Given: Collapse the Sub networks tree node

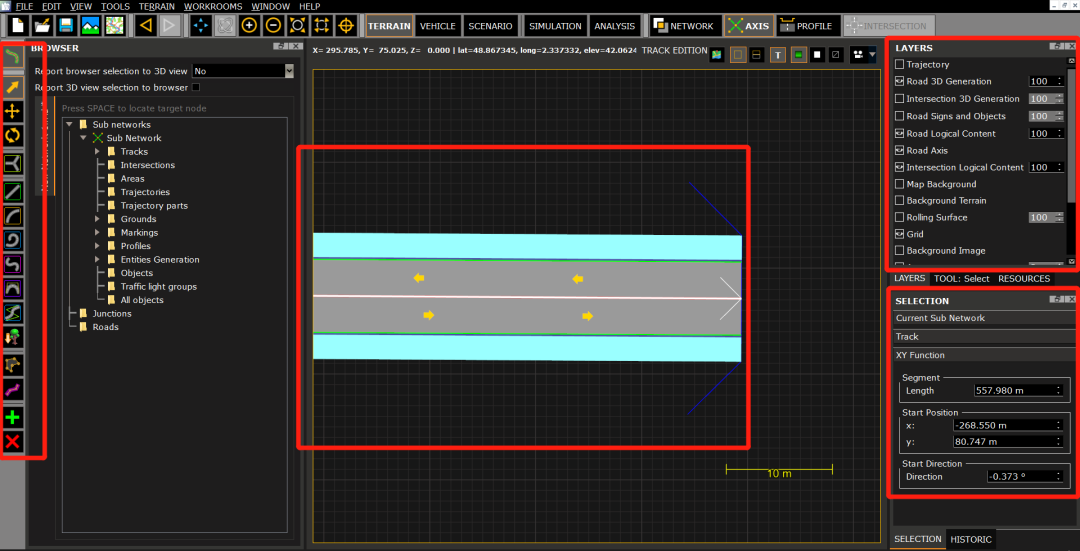Looking at the screenshot, I should [69, 125].
